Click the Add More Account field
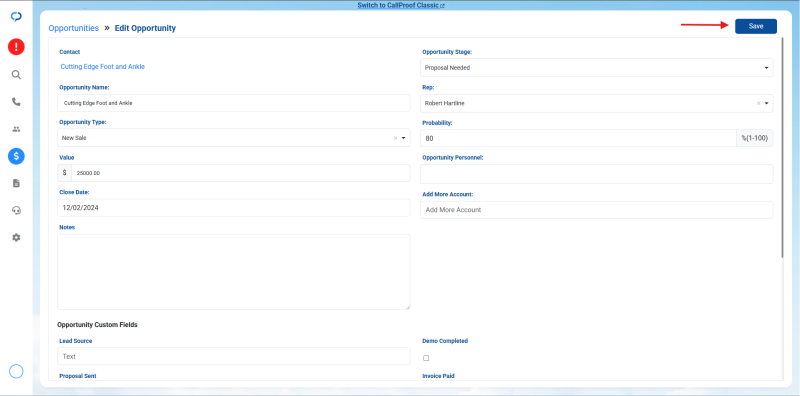Image resolution: width=800 pixels, height=396 pixels. coord(596,210)
